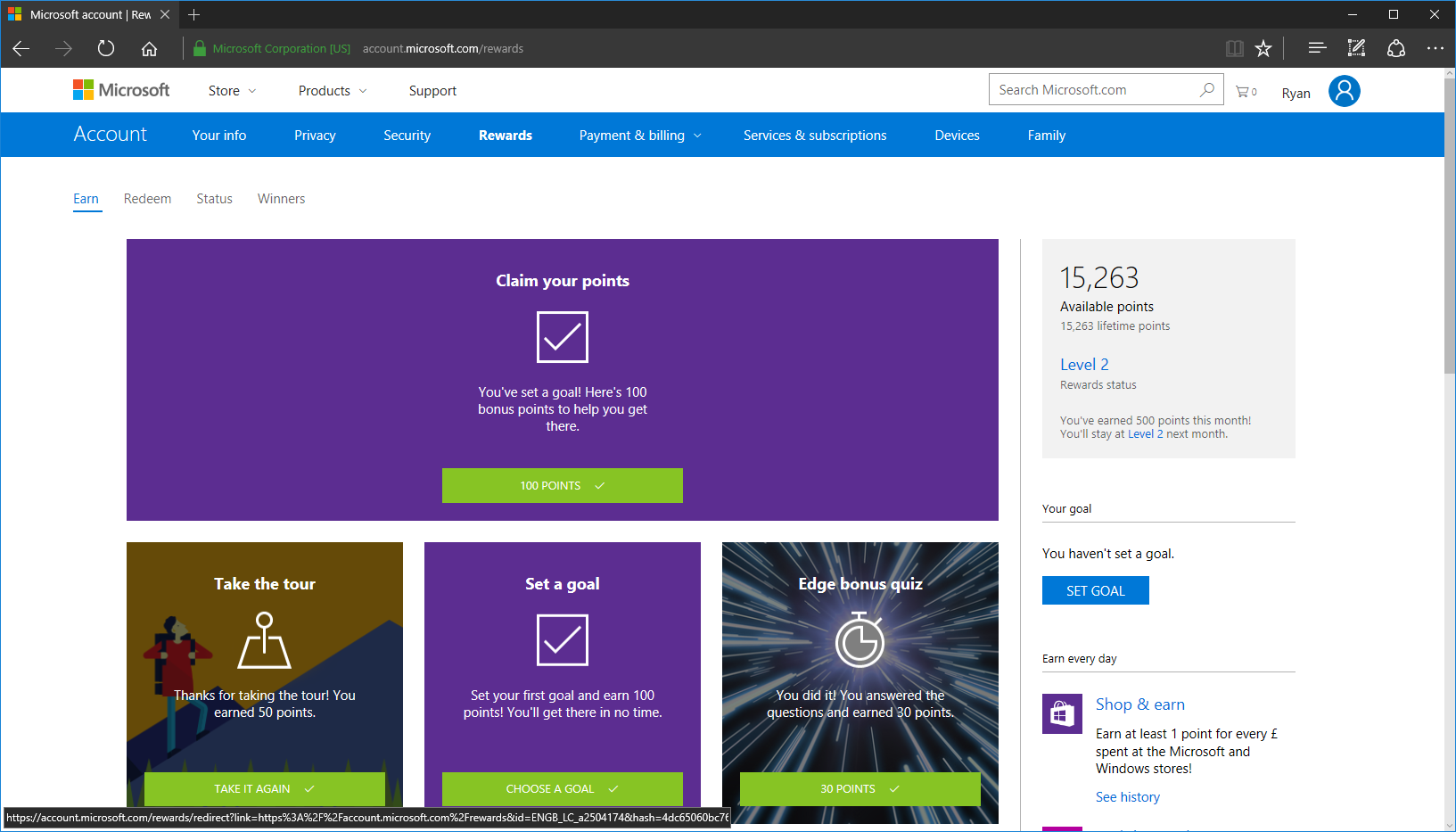Click the Take the tour signpost icon
Image resolution: width=1456 pixels, height=832 pixels.
pos(265,640)
